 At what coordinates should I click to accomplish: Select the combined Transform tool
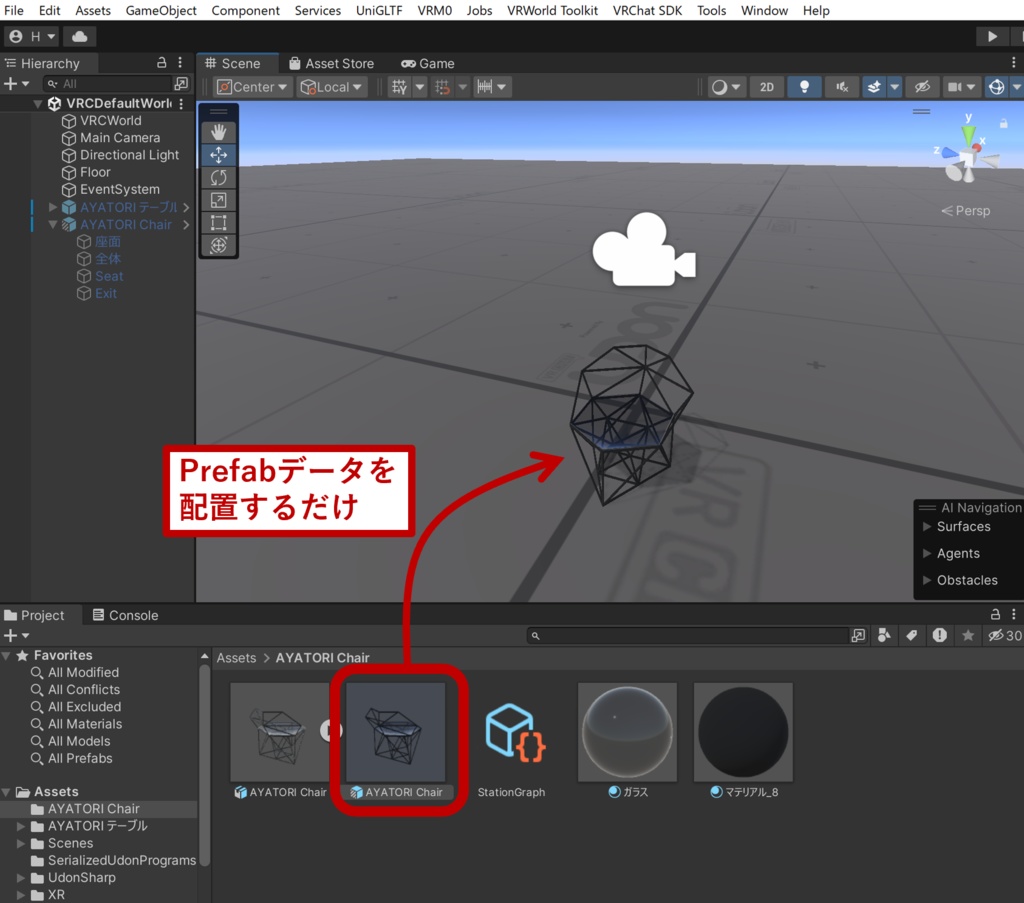(x=218, y=246)
